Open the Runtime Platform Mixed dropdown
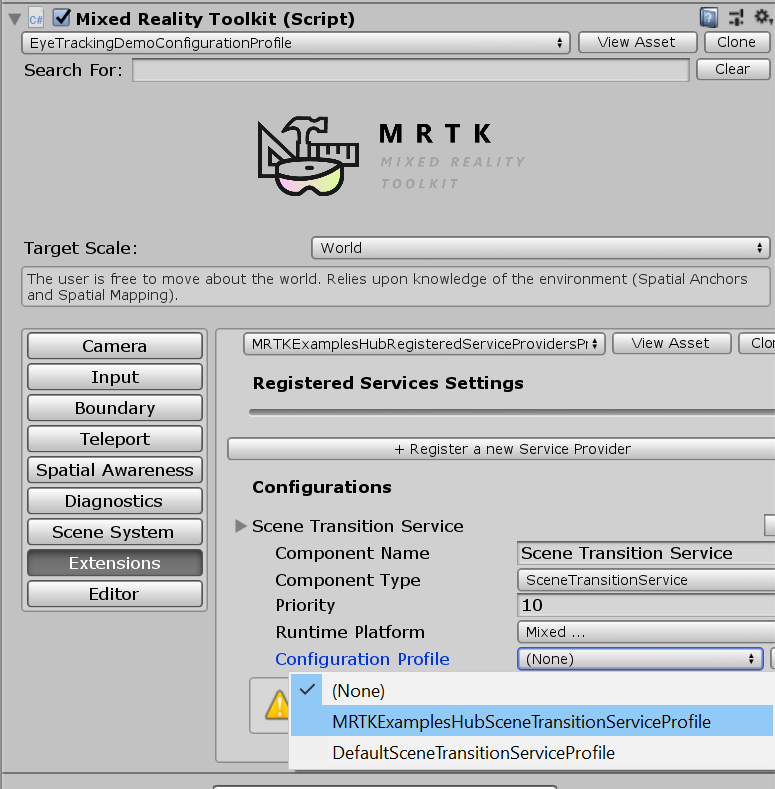 pyautogui.click(x=646, y=632)
